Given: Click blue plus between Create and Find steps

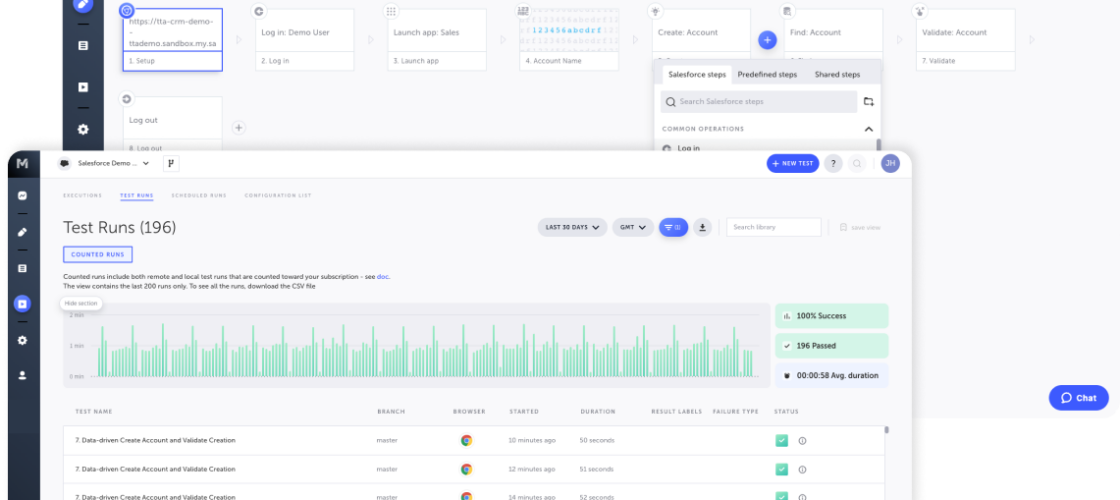Looking at the screenshot, I should click(767, 40).
